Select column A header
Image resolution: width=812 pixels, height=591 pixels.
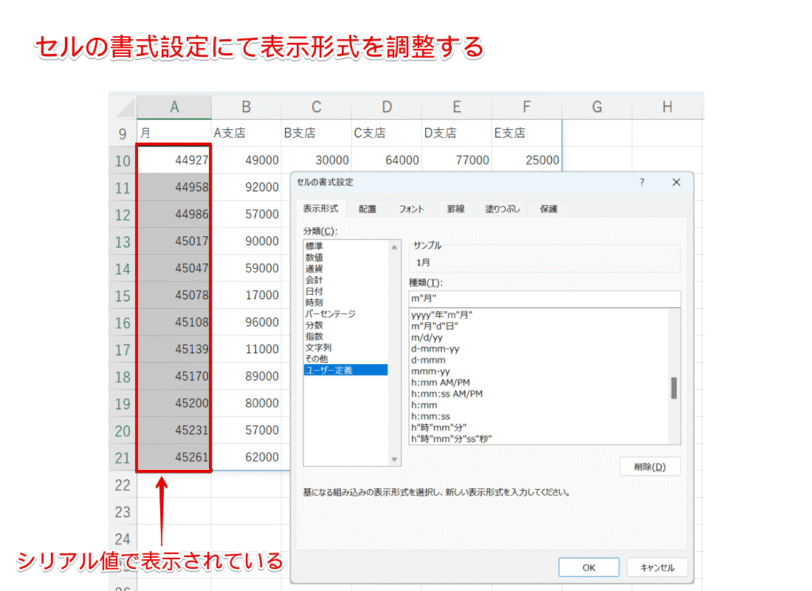[174, 107]
